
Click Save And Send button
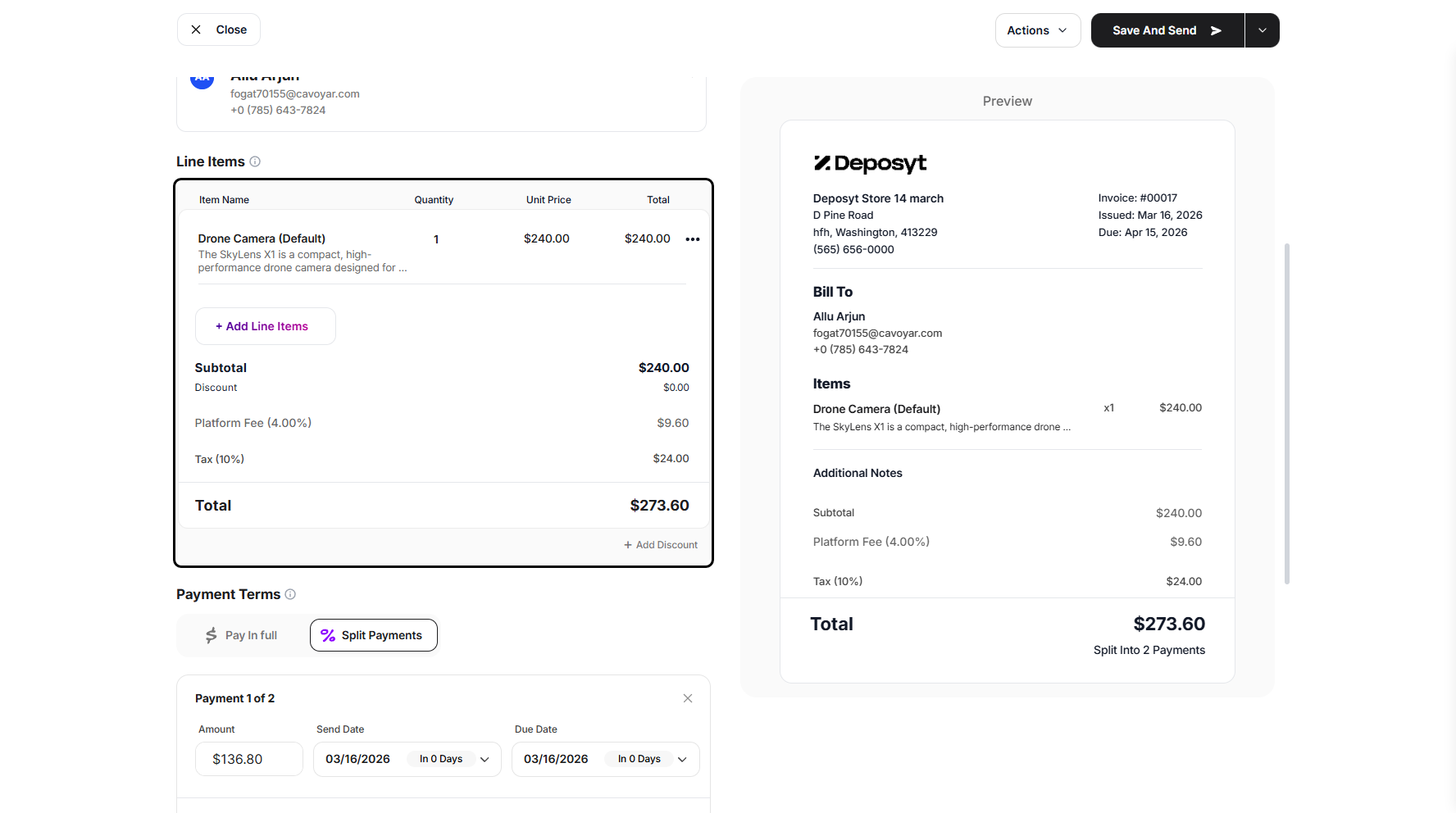[1167, 30]
